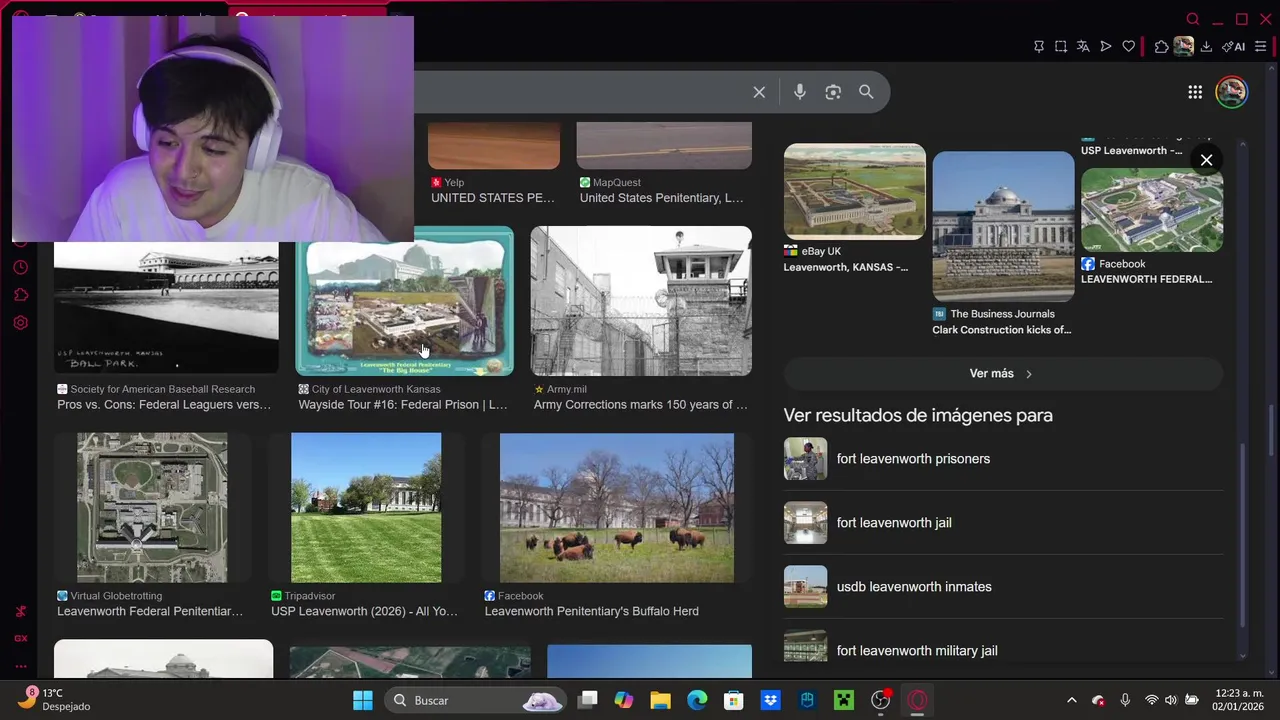Open History clock icon in Opera sidebar
Viewport: 1280px width, 720px height.
(x=20, y=268)
